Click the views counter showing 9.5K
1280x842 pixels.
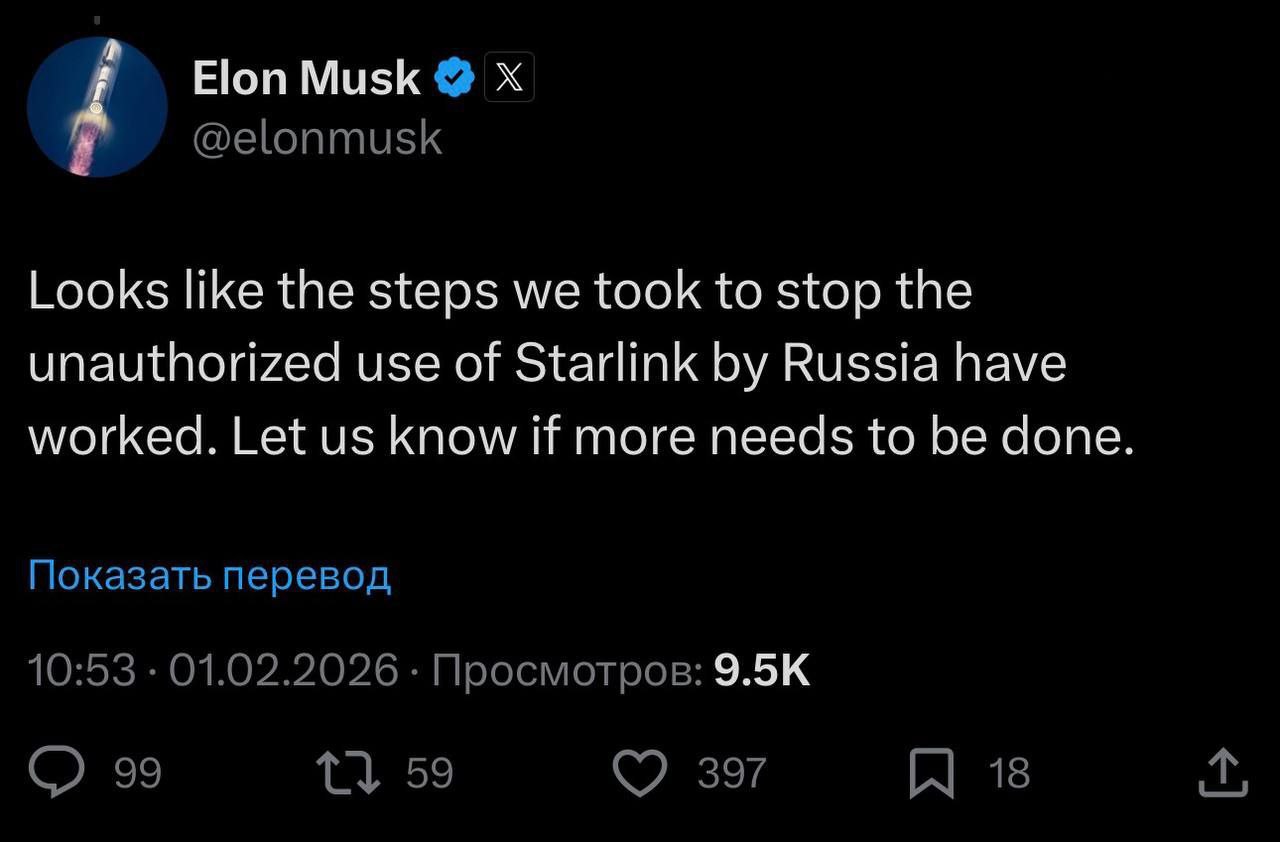pyautogui.click(x=762, y=671)
